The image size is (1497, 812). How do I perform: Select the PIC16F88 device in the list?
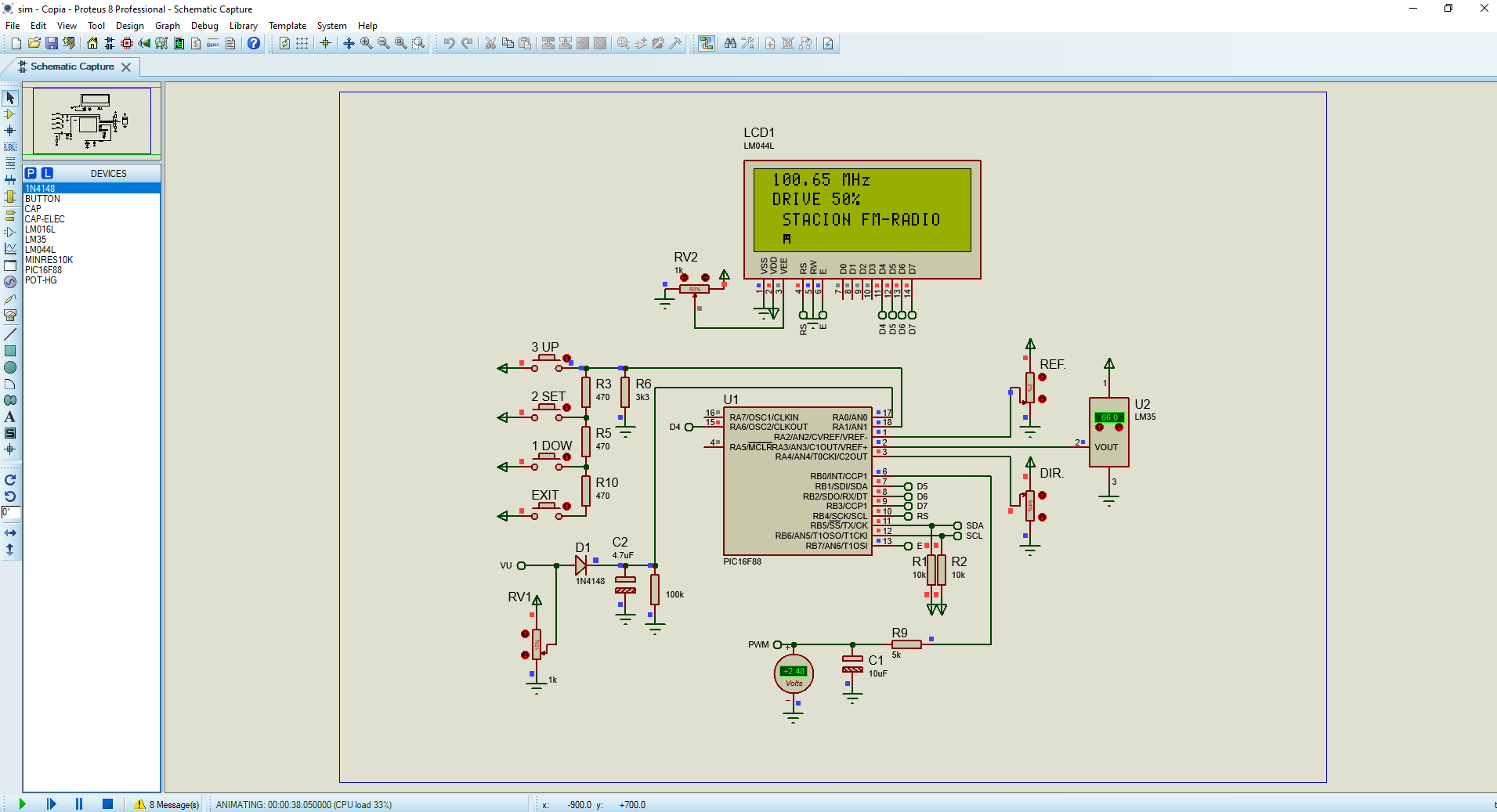click(x=92, y=270)
